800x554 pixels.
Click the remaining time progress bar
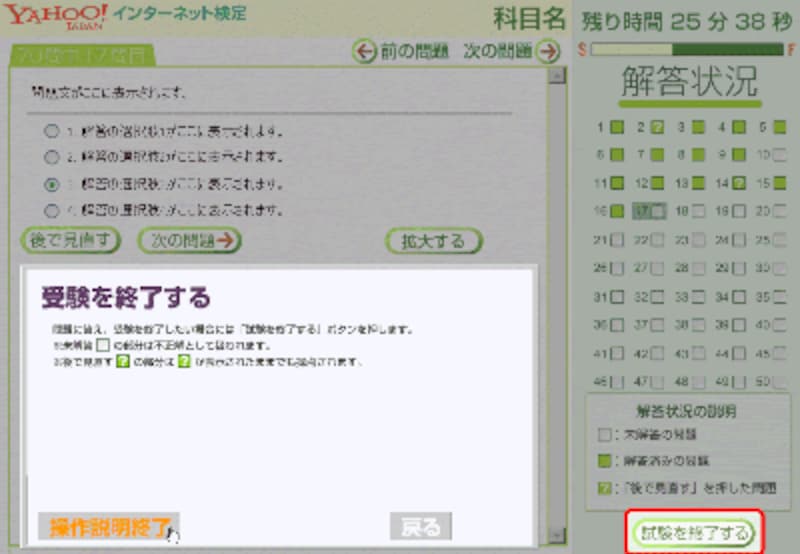[687, 49]
